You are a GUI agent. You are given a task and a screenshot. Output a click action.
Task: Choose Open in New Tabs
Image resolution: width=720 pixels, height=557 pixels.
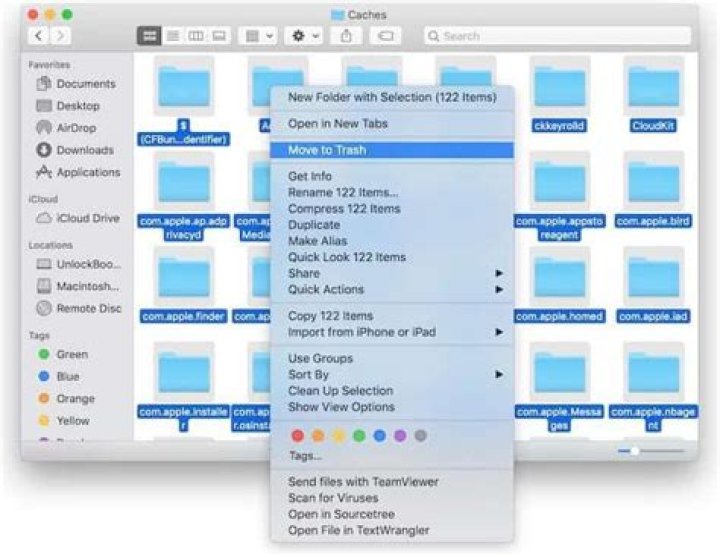tap(392, 124)
